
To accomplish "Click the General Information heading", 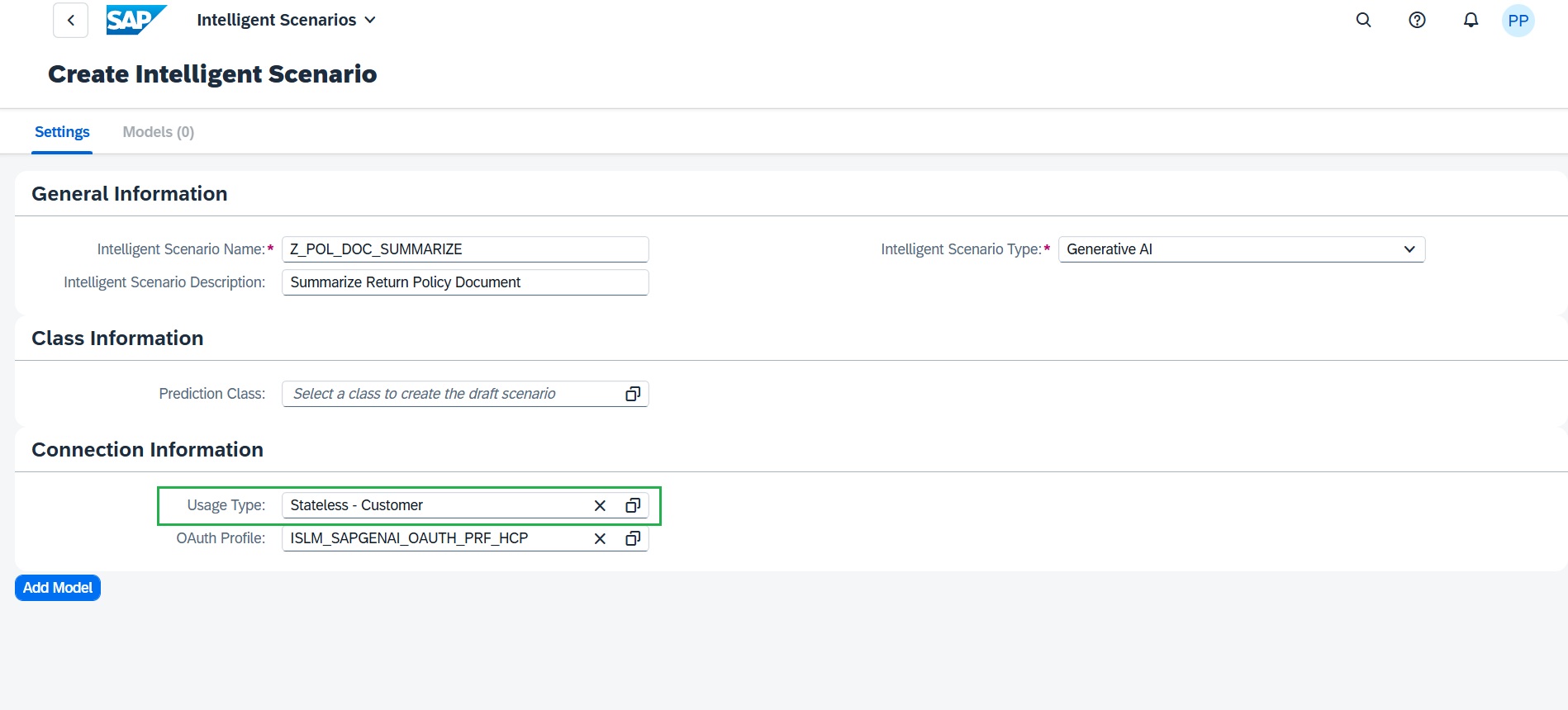I will [x=130, y=194].
